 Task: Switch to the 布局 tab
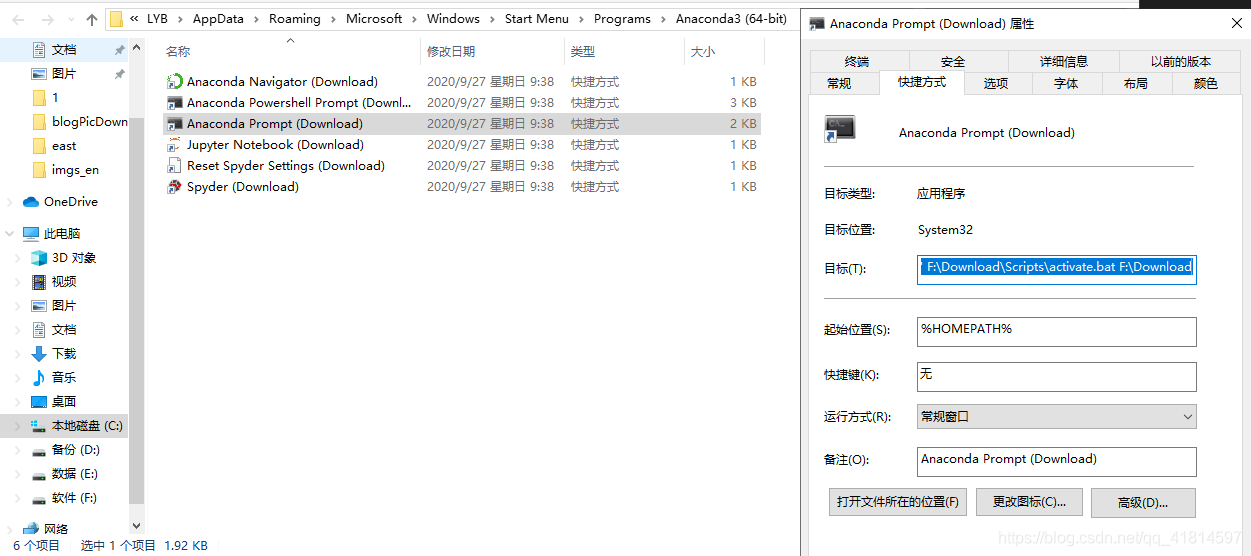pyautogui.click(x=1136, y=84)
